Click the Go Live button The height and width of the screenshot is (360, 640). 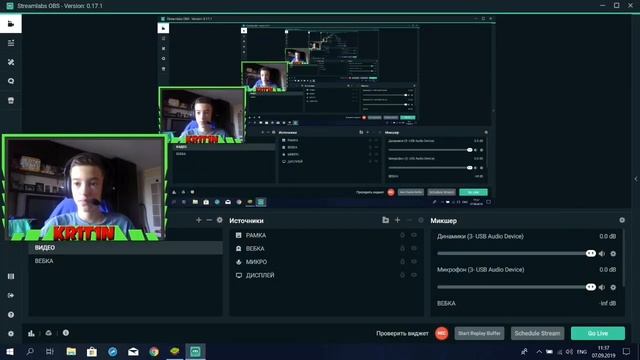click(598, 333)
